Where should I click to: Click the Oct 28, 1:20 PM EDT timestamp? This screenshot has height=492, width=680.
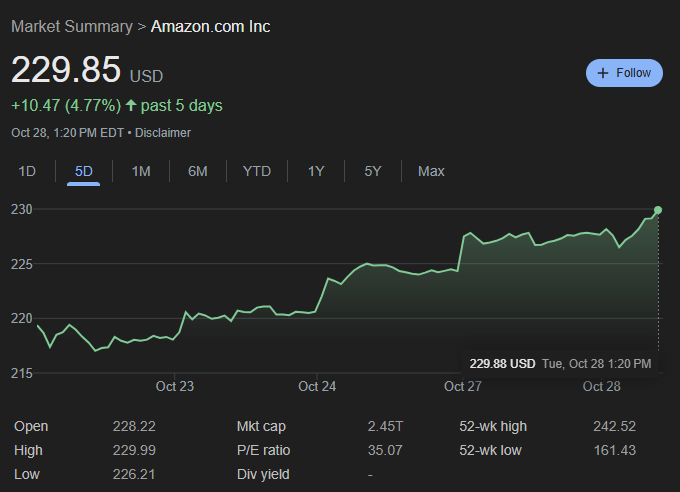[68, 133]
